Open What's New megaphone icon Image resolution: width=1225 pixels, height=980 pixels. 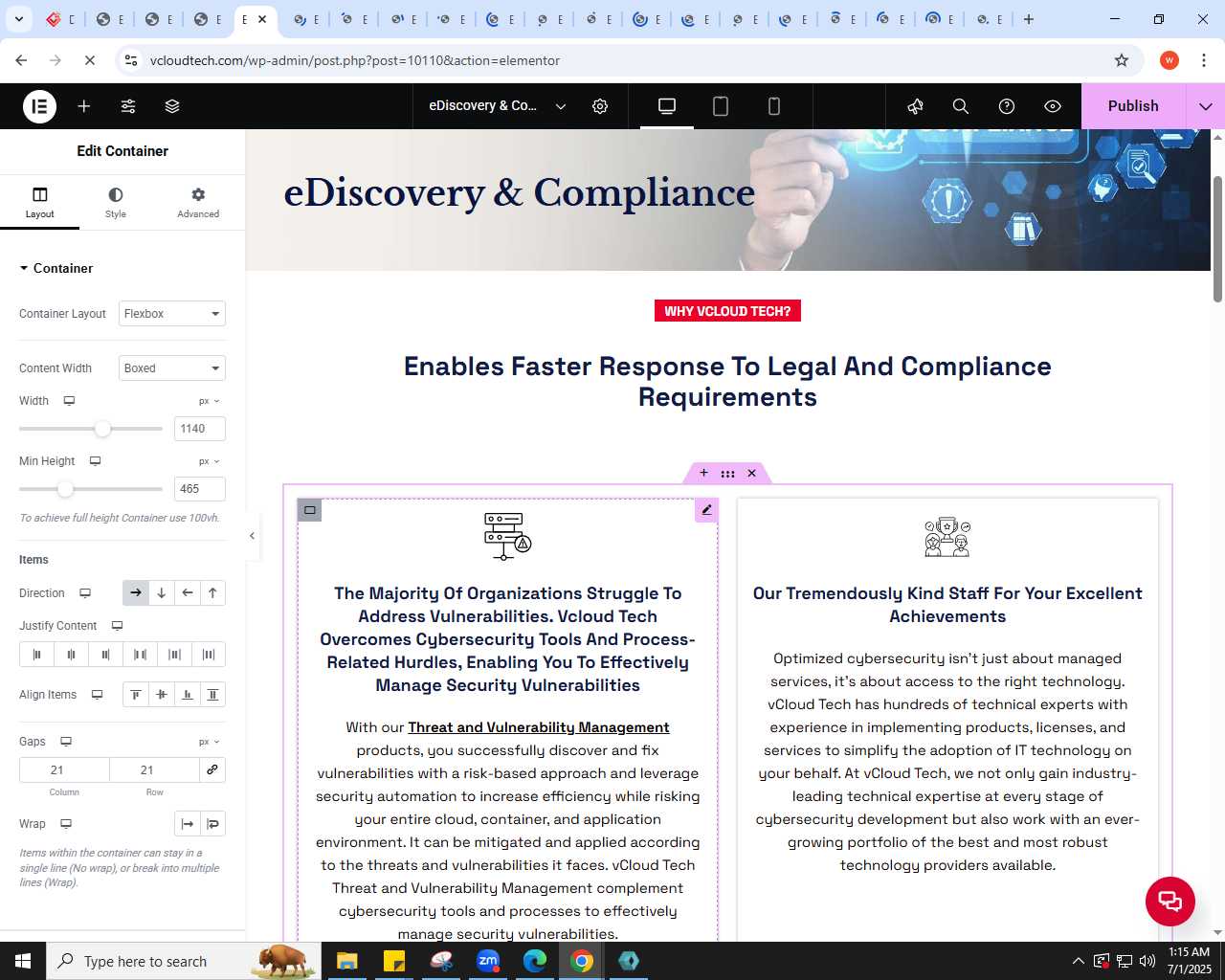pos(915,106)
